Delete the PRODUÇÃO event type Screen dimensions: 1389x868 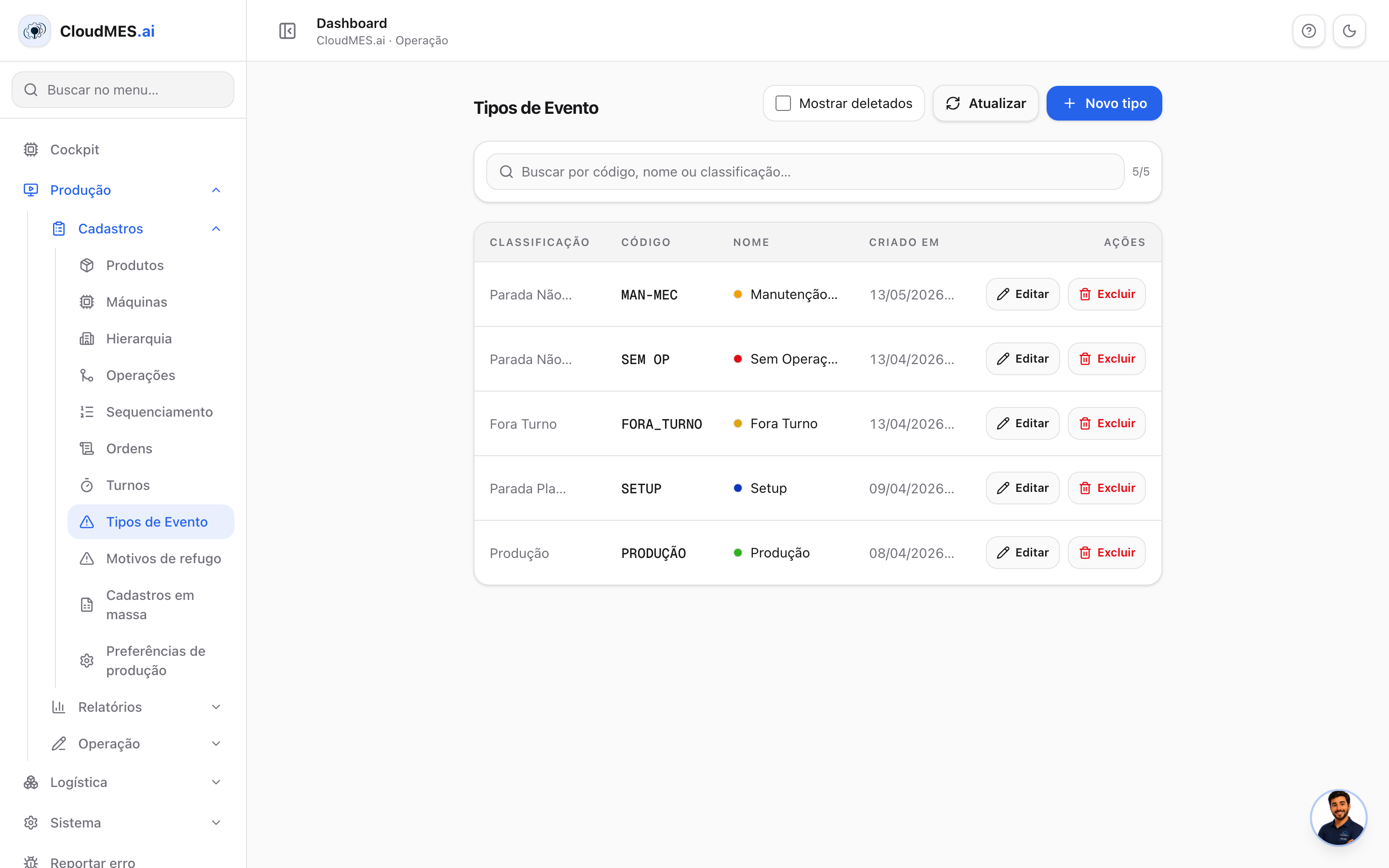click(x=1106, y=553)
